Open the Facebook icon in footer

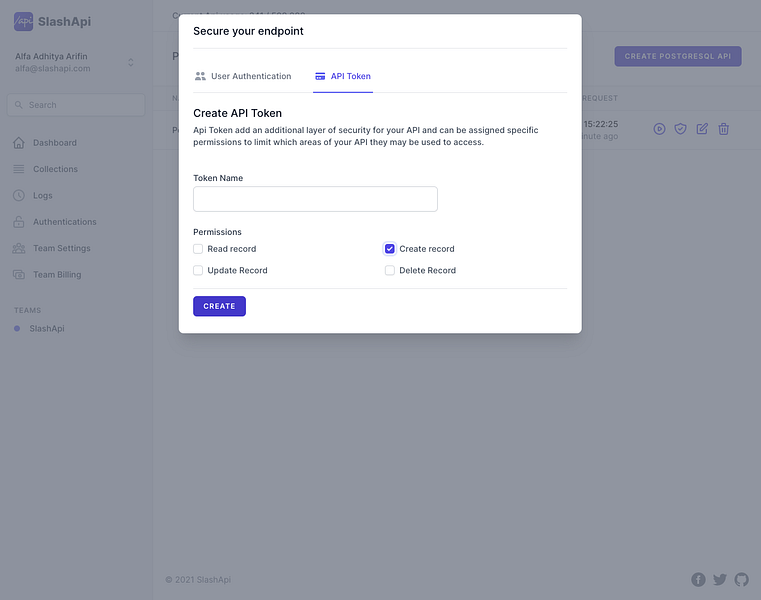click(x=698, y=580)
